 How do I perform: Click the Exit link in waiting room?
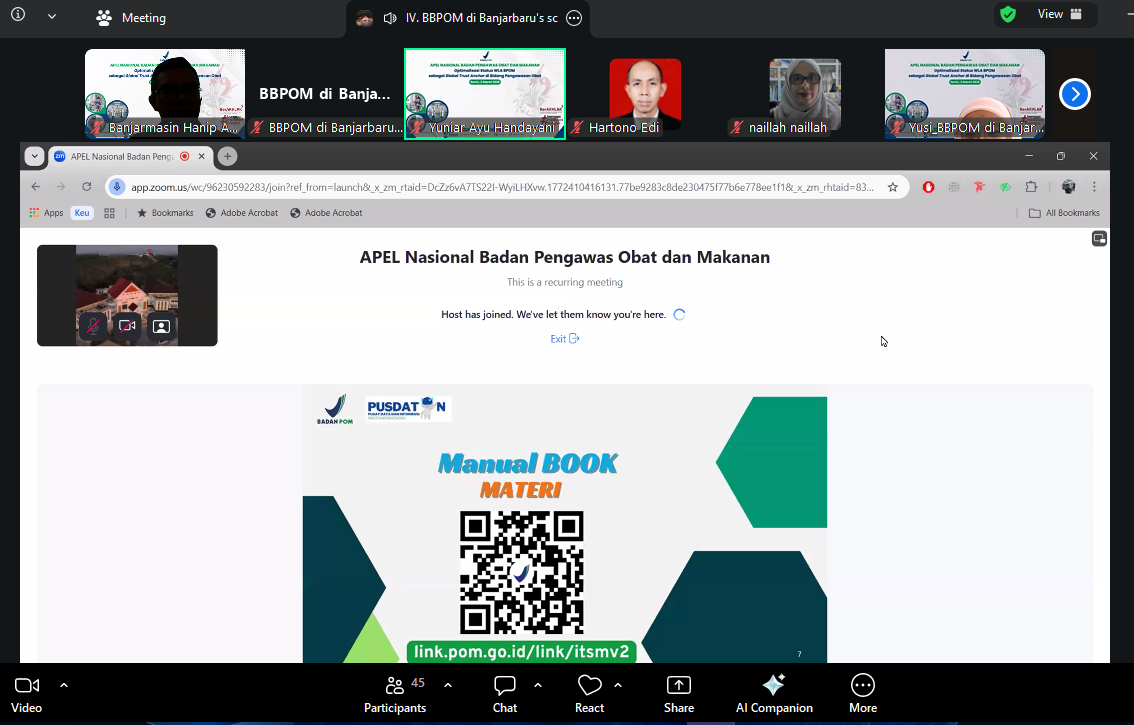tap(564, 339)
